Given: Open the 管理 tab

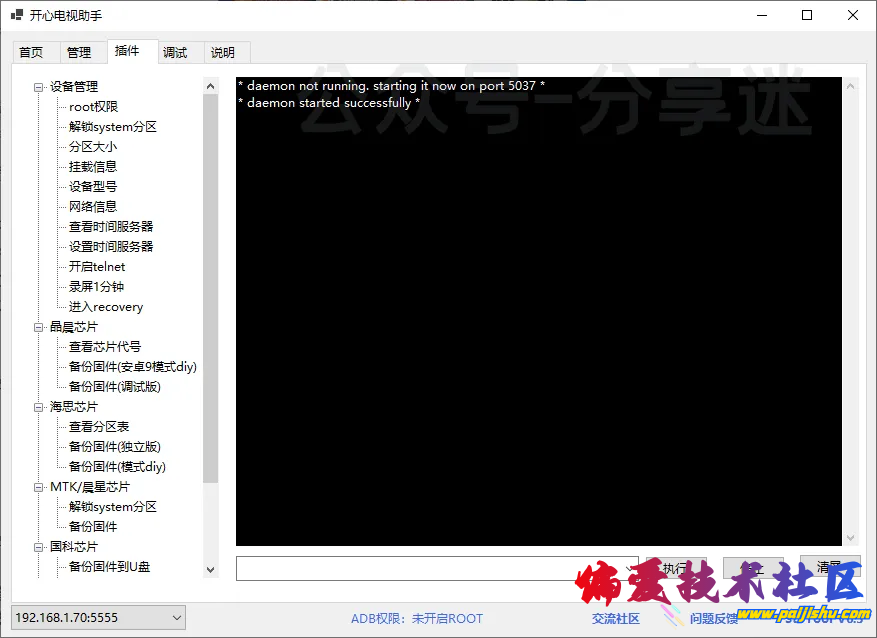Looking at the screenshot, I should (x=79, y=53).
